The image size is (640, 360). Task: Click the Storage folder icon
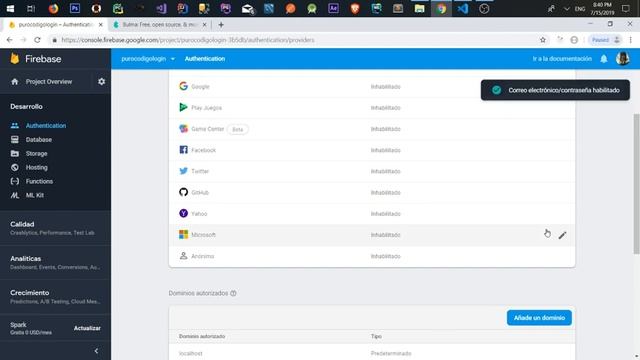point(15,153)
